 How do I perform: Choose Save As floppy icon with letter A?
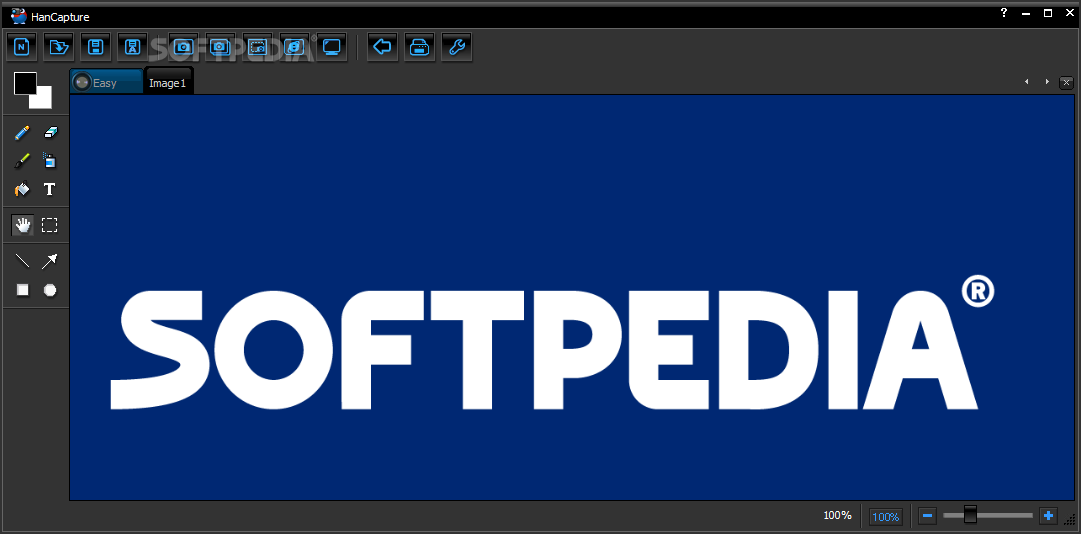[x=133, y=47]
